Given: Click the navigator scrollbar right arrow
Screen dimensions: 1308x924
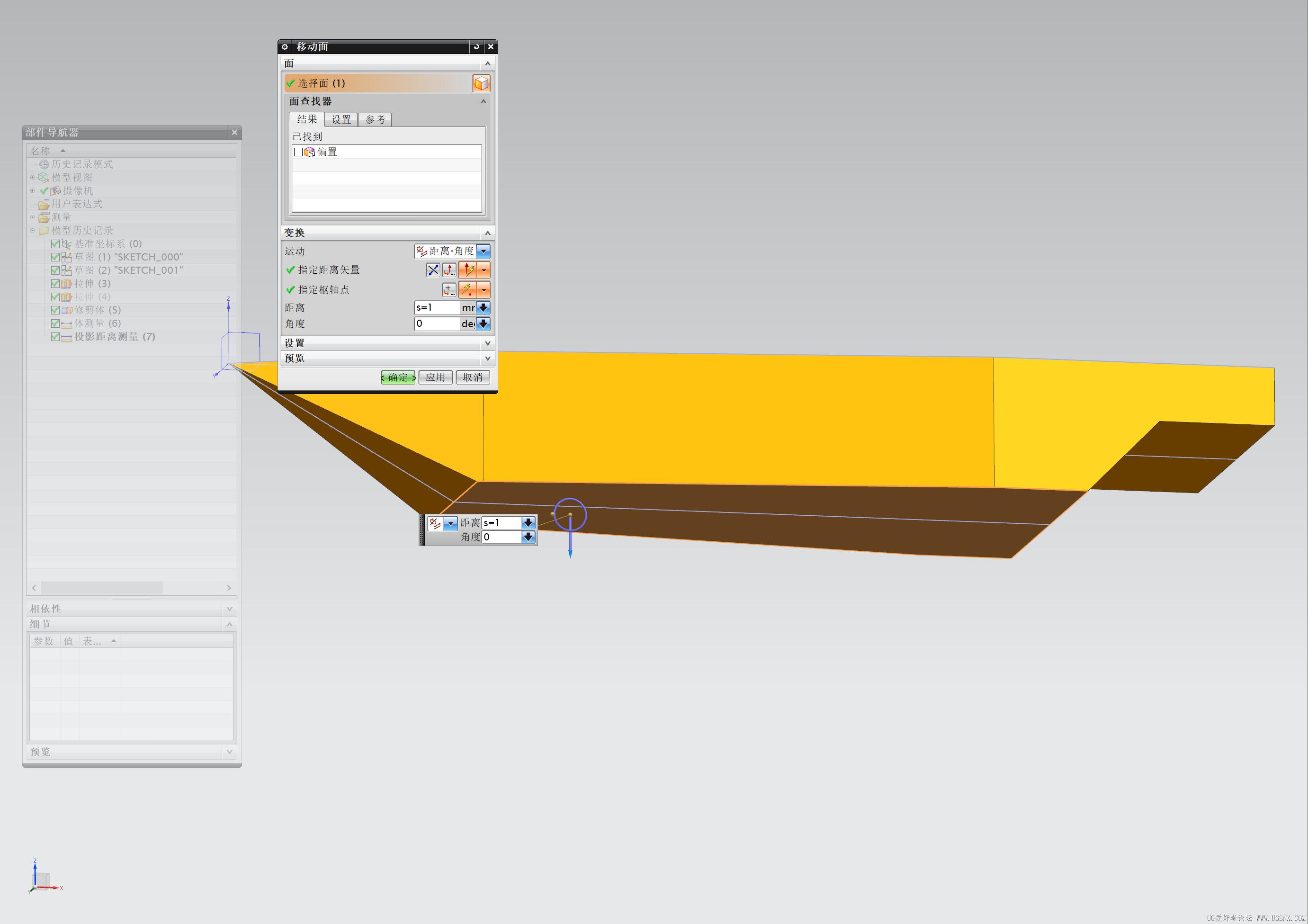Looking at the screenshot, I should pyautogui.click(x=228, y=588).
